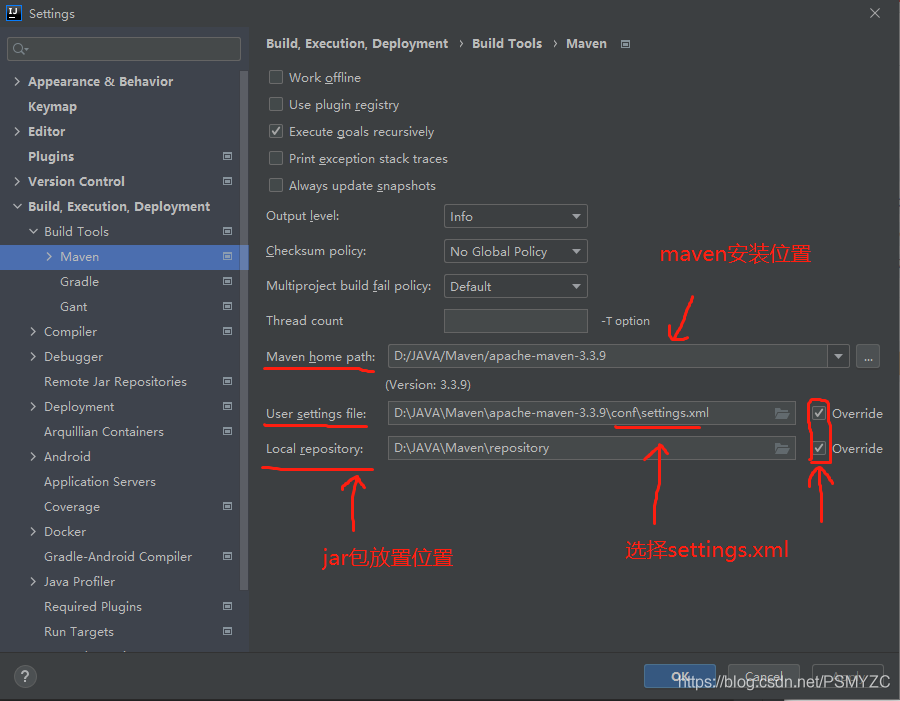Click the breadcrumb project-level icon after Maven
The width and height of the screenshot is (900, 701).
pyautogui.click(x=626, y=44)
